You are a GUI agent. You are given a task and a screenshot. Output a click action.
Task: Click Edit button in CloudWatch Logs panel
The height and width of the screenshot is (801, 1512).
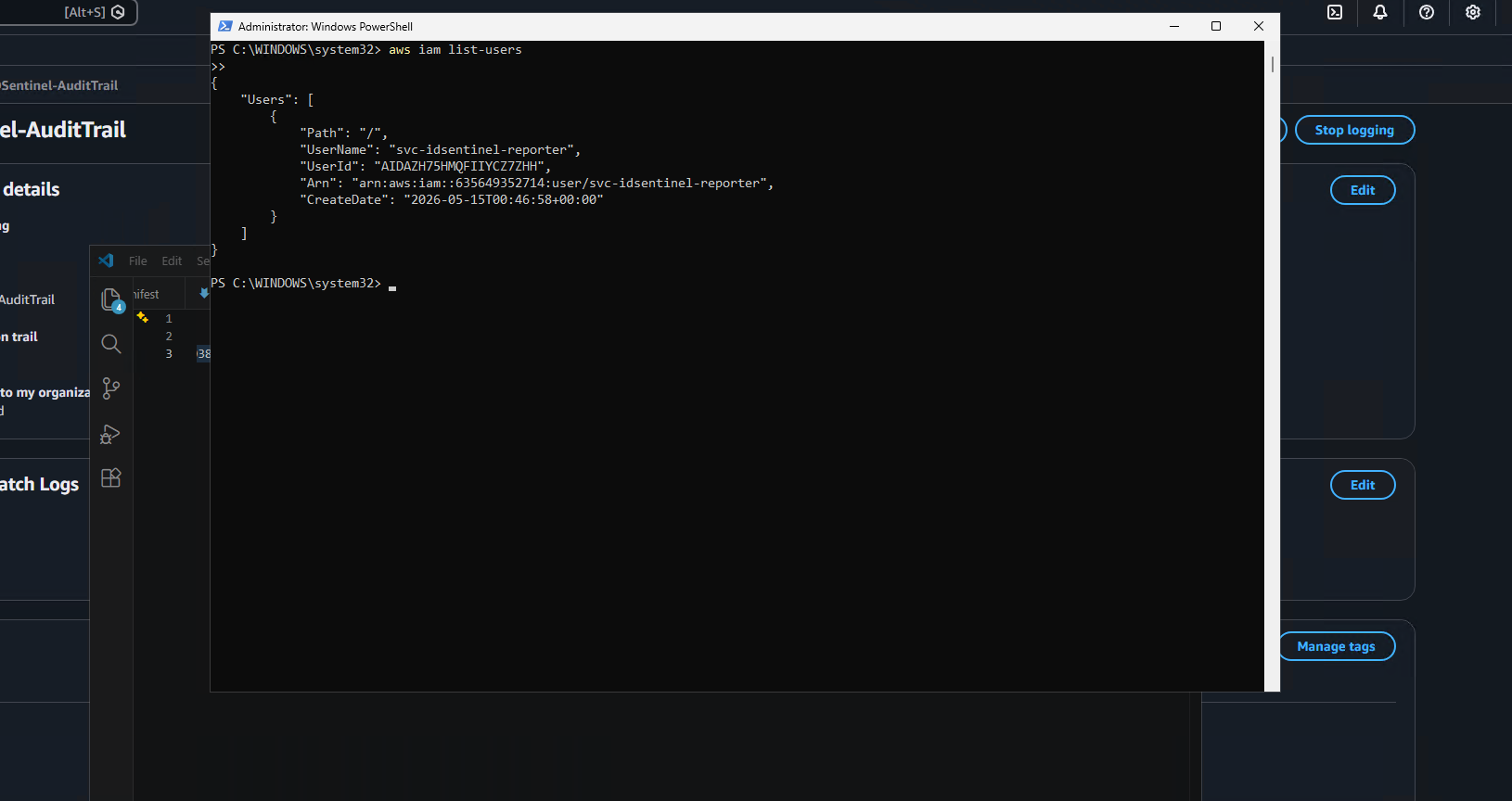coord(1363,485)
